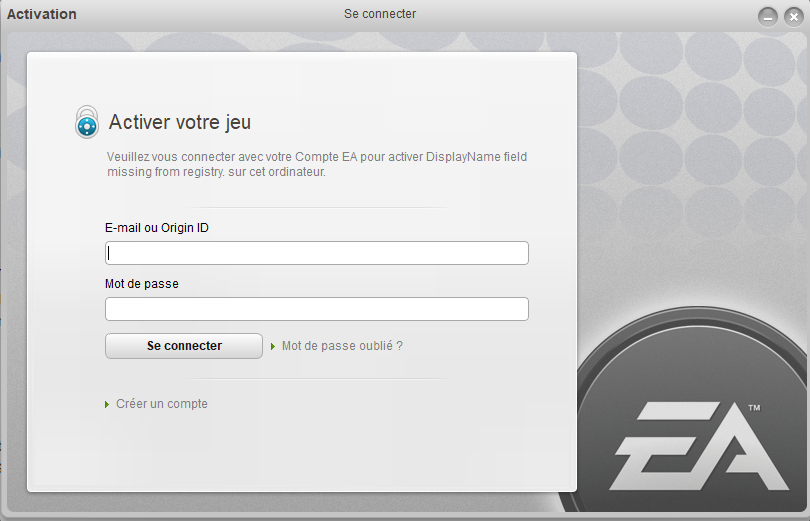Focus the Mot de passe input field

click(x=317, y=309)
